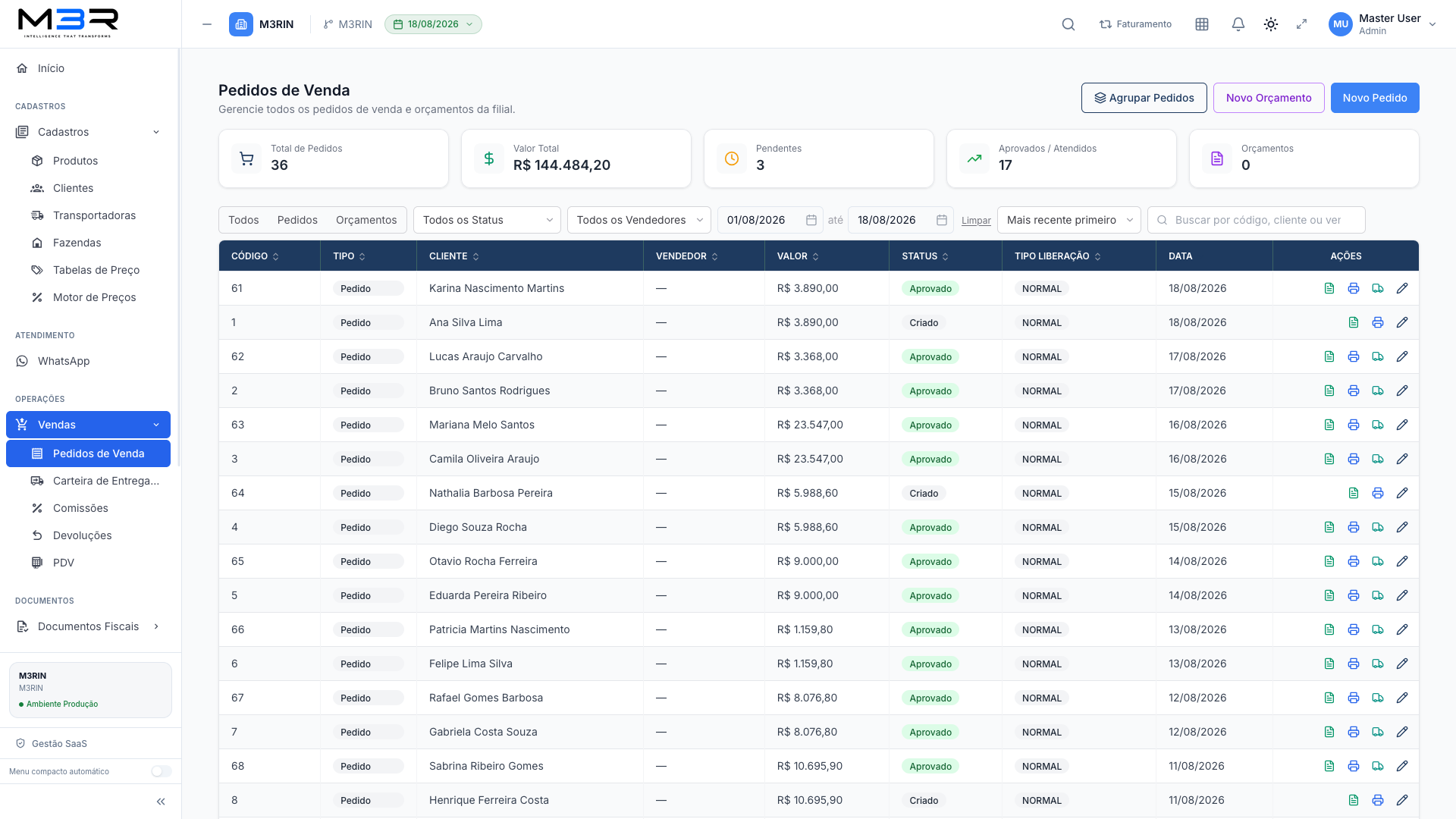Sort by CÓDIGO column header
The width and height of the screenshot is (1456, 819).
pyautogui.click(x=255, y=256)
